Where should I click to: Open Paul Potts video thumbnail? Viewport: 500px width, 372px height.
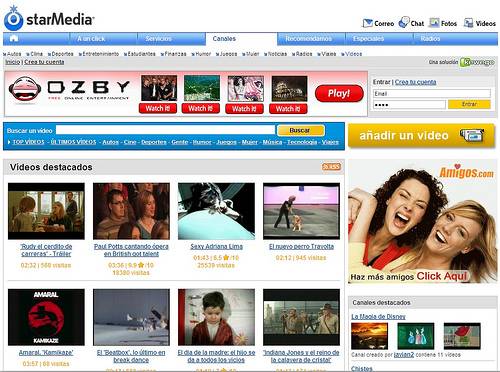[x=131, y=211]
